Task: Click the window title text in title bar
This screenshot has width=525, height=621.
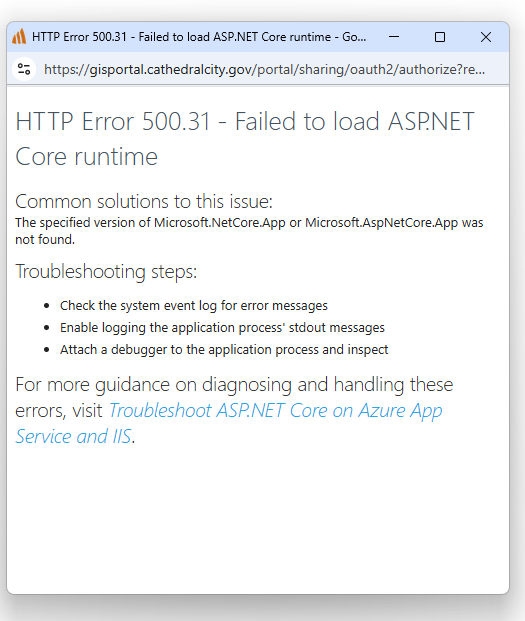Action: click(199, 37)
